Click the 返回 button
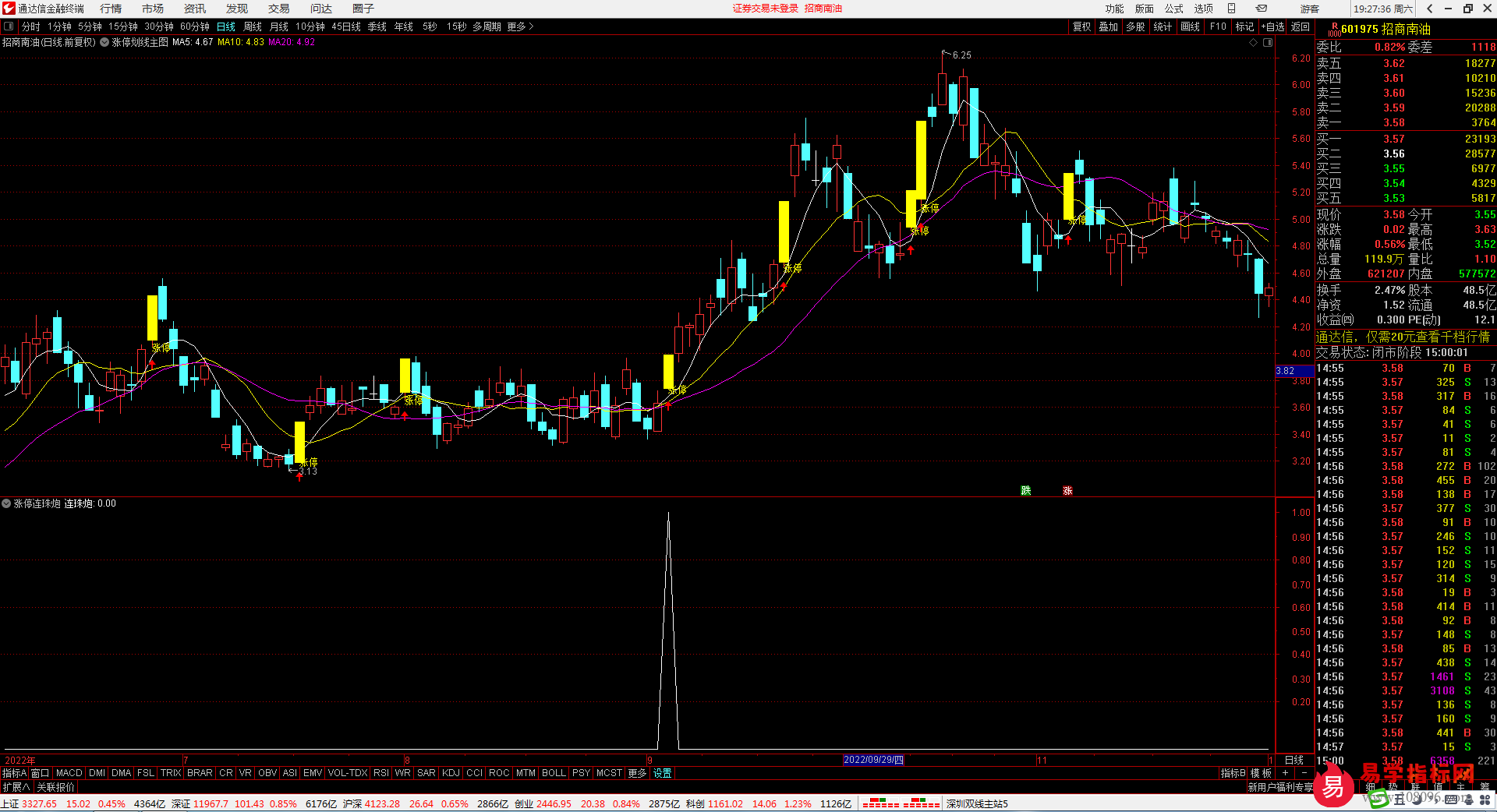Image resolution: width=1497 pixels, height=812 pixels. [1301, 26]
